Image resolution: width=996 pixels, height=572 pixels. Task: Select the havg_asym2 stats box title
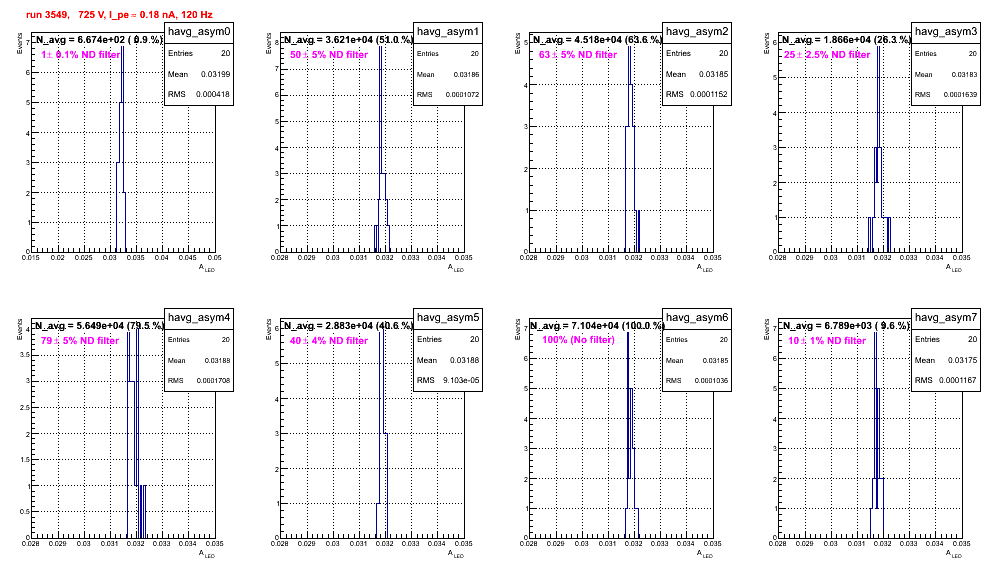coord(697,31)
